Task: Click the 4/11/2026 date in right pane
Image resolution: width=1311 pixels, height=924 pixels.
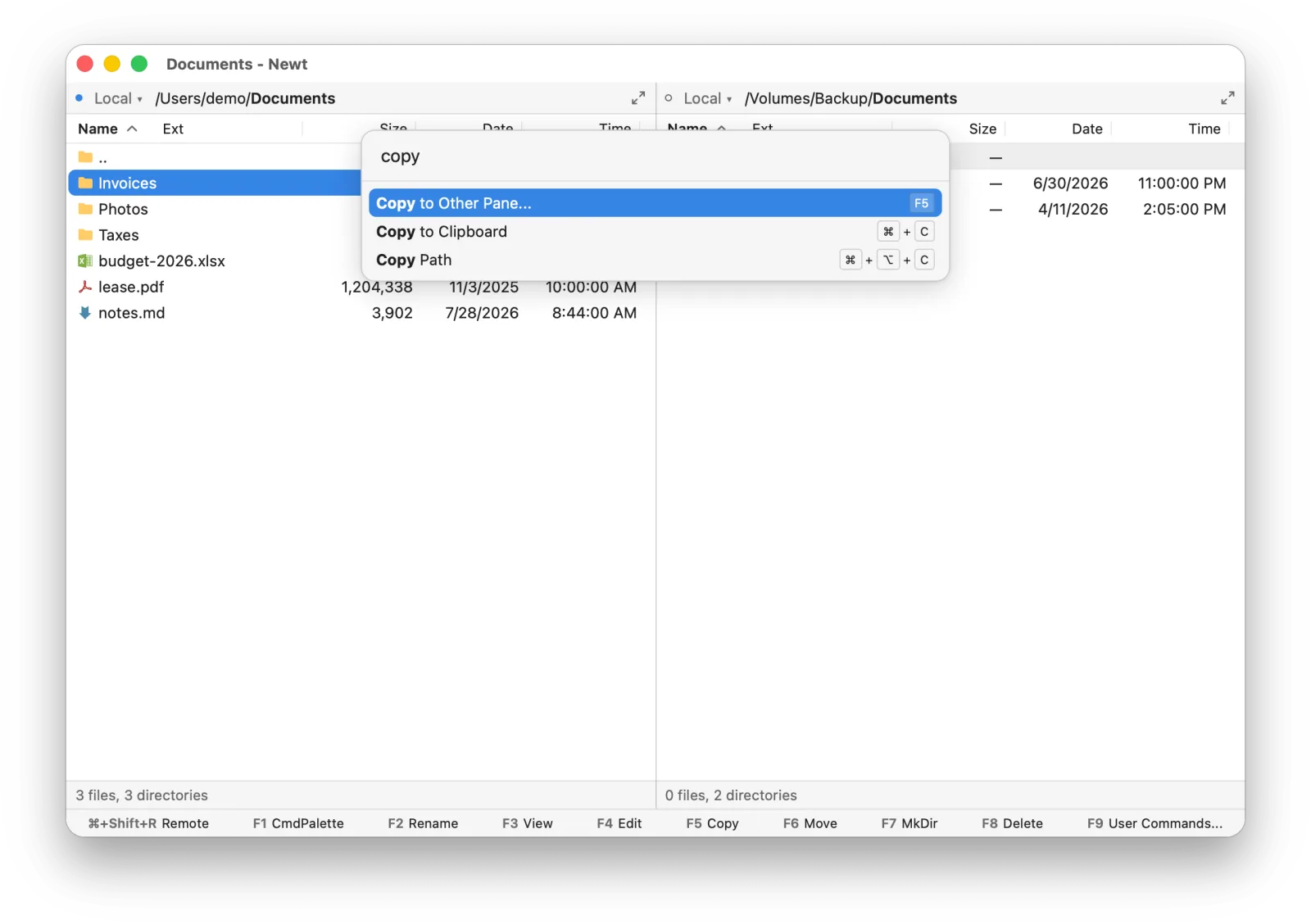Action: (1073, 209)
